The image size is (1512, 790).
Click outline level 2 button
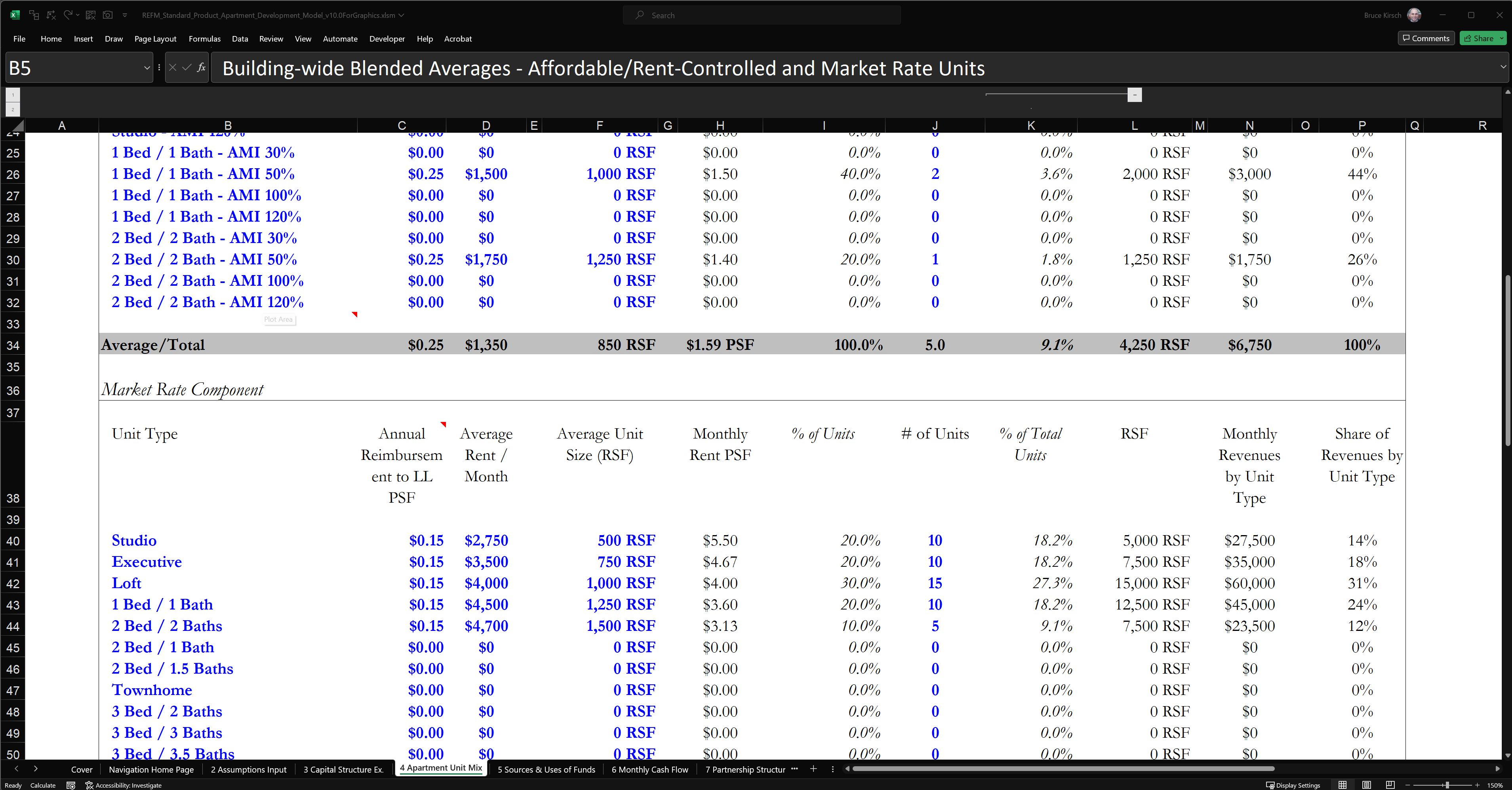point(13,109)
